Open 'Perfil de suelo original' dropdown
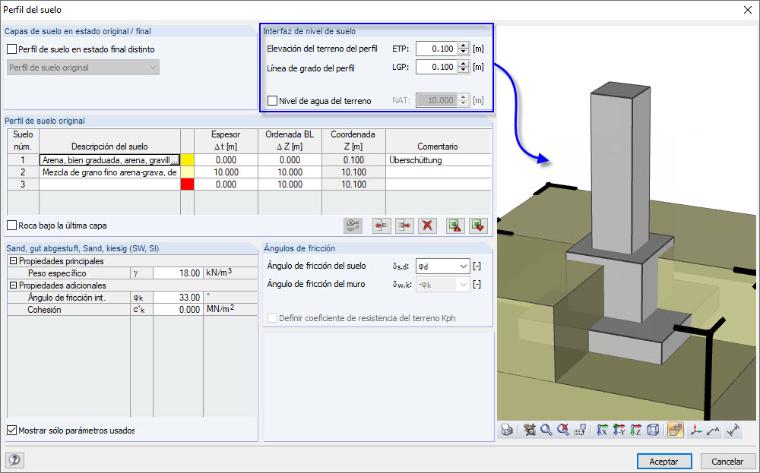Screen dimensions: 760x473 pyautogui.click(x=83, y=67)
